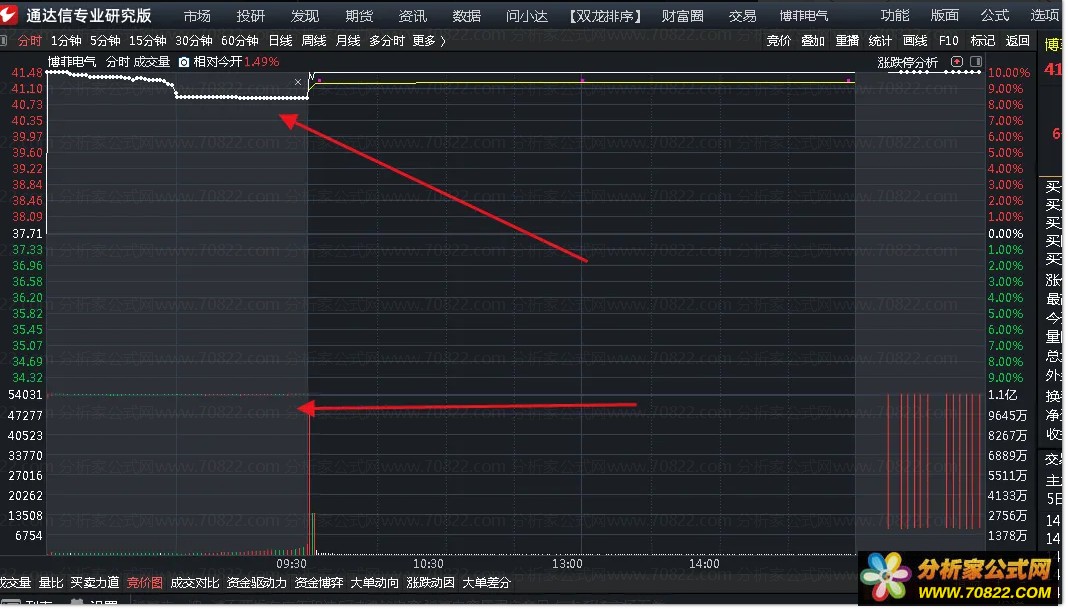This screenshot has width=1068, height=609.
Task: Select the 资金驱动力 indicator tab
Action: 257,583
